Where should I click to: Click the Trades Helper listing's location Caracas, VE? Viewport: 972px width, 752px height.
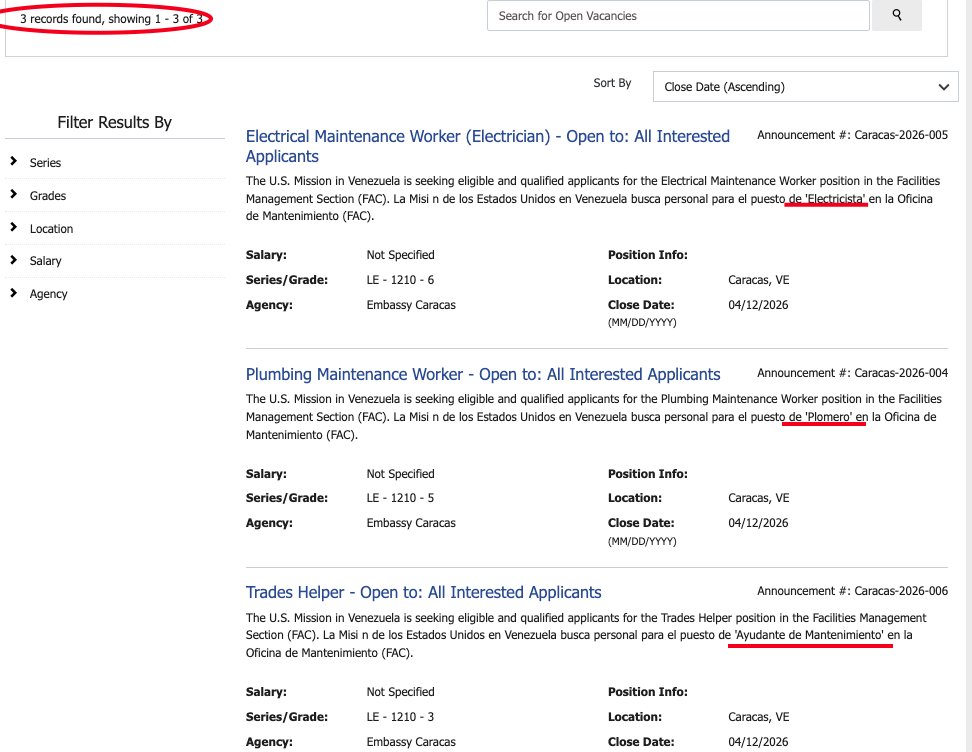759,717
